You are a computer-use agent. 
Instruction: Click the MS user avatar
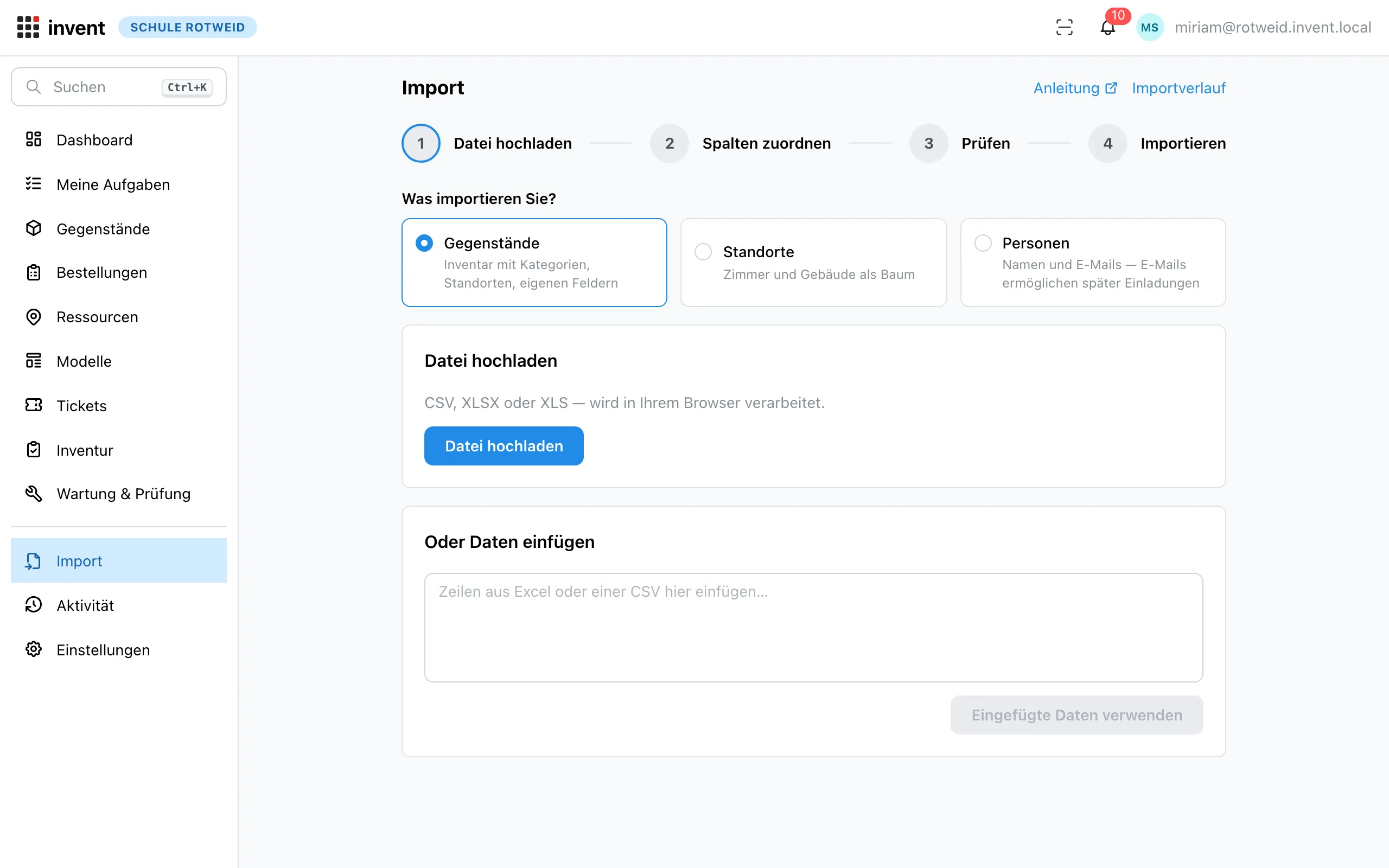pos(1150,27)
